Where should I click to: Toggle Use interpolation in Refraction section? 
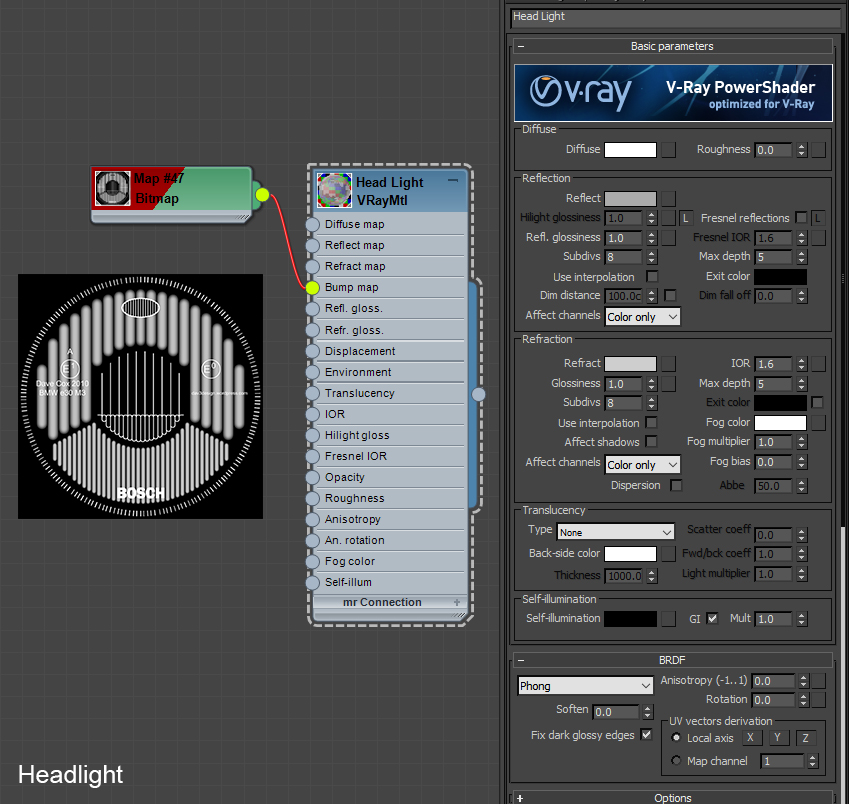(x=652, y=422)
